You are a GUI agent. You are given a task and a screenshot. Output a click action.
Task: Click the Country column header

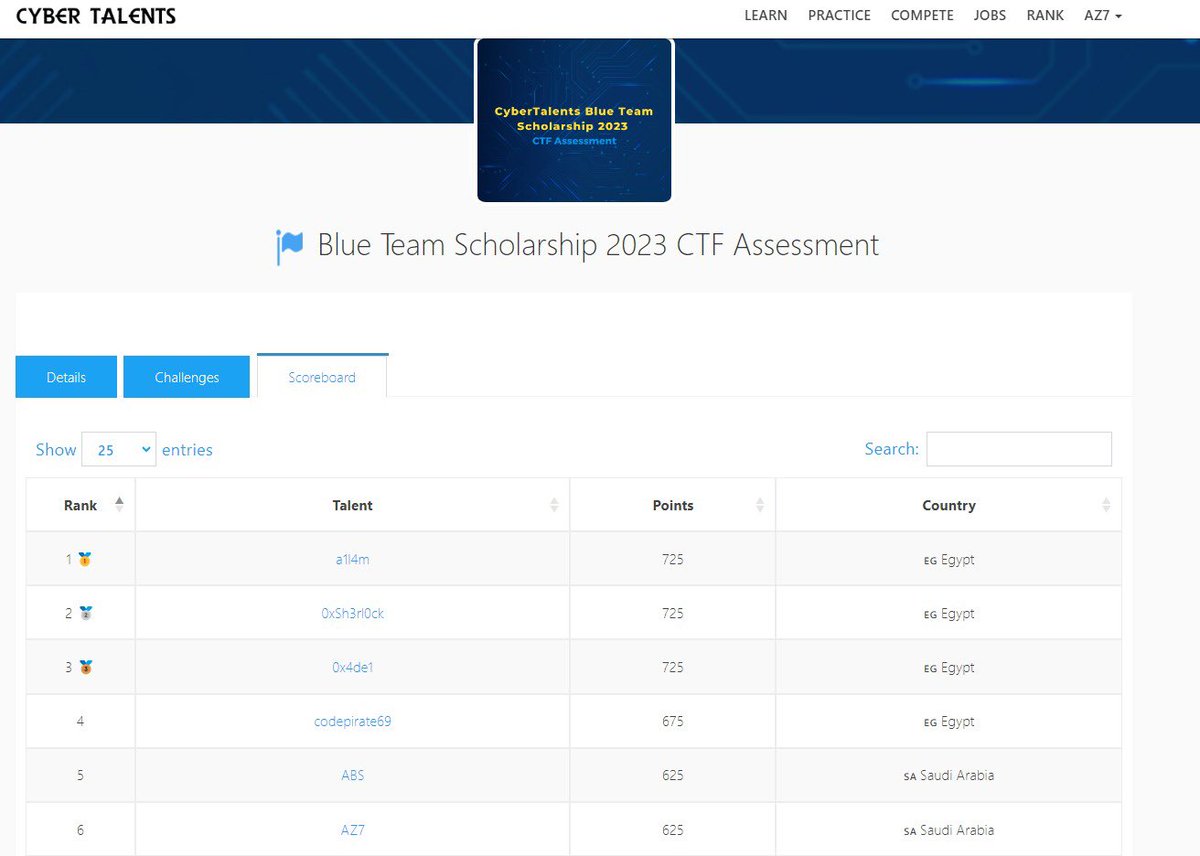click(949, 505)
